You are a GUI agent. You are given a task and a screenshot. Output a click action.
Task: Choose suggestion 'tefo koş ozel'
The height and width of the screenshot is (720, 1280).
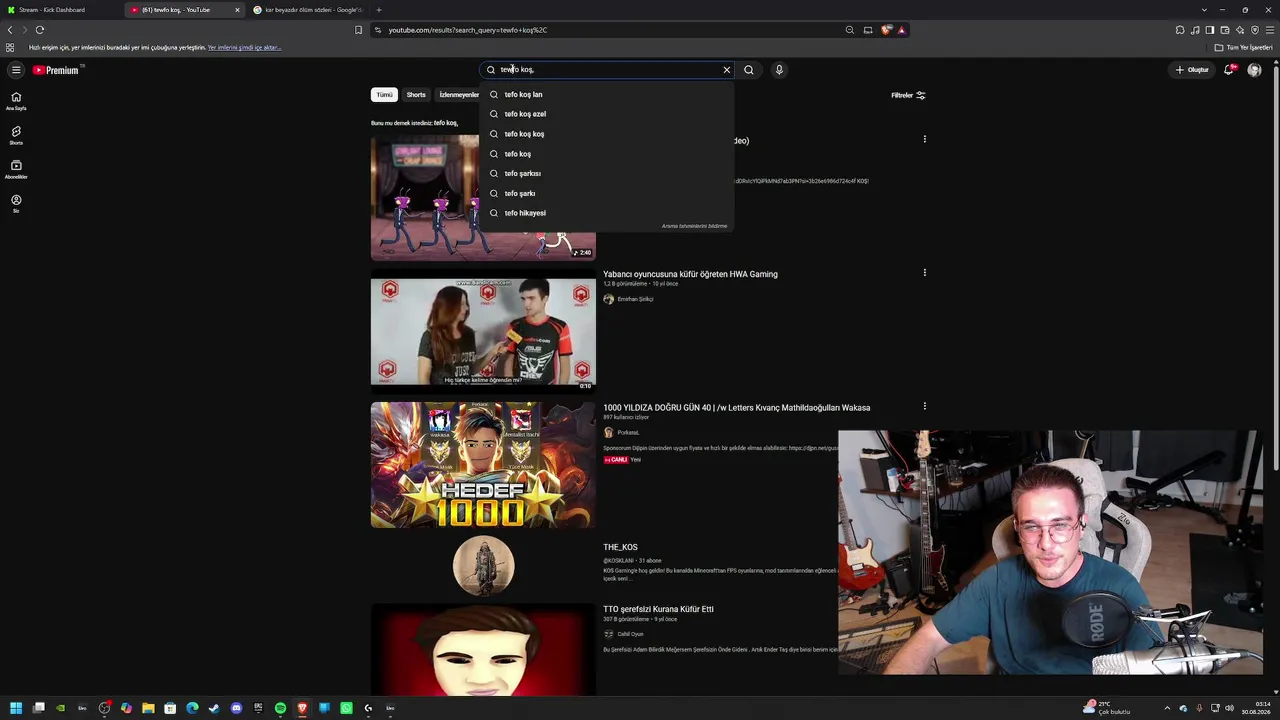[606, 114]
